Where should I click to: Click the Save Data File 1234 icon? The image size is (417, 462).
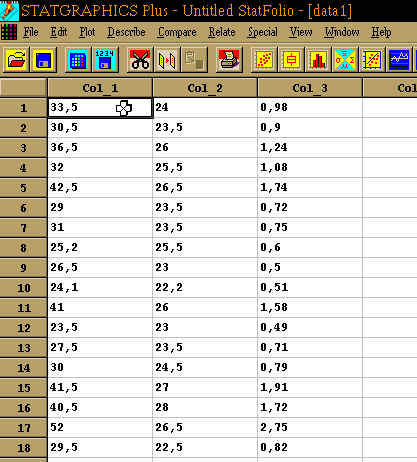tap(105, 60)
